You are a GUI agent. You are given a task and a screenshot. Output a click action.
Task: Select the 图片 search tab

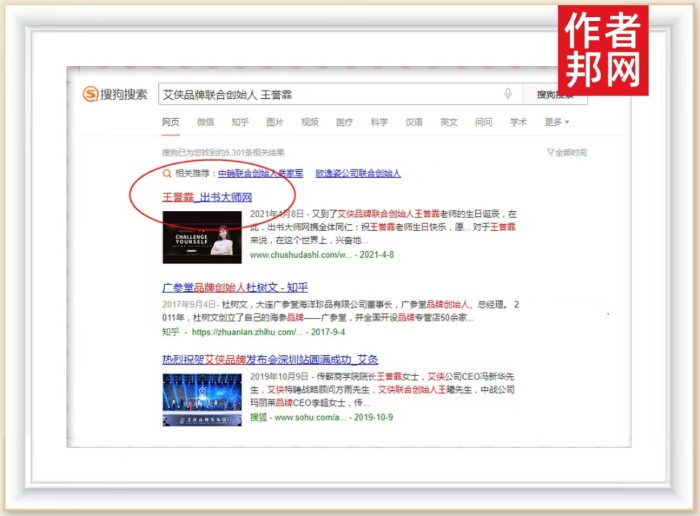click(x=274, y=122)
